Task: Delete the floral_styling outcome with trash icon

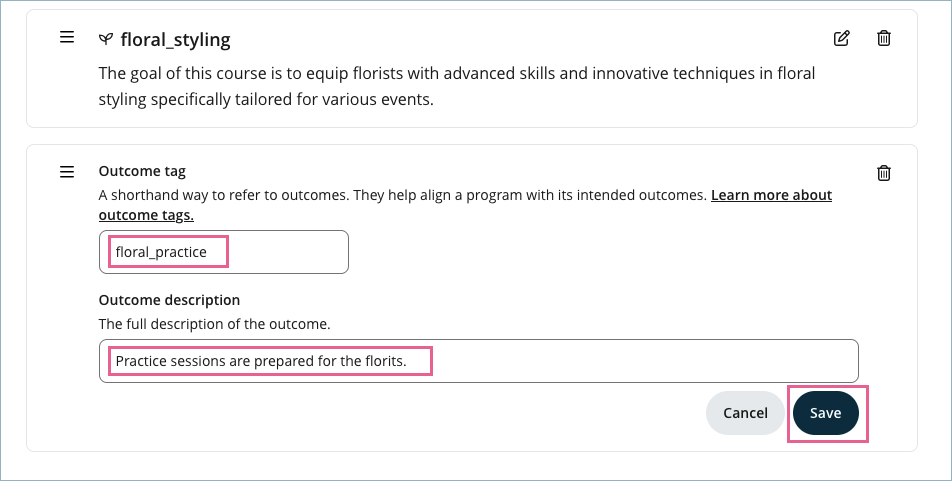Action: coord(884,39)
